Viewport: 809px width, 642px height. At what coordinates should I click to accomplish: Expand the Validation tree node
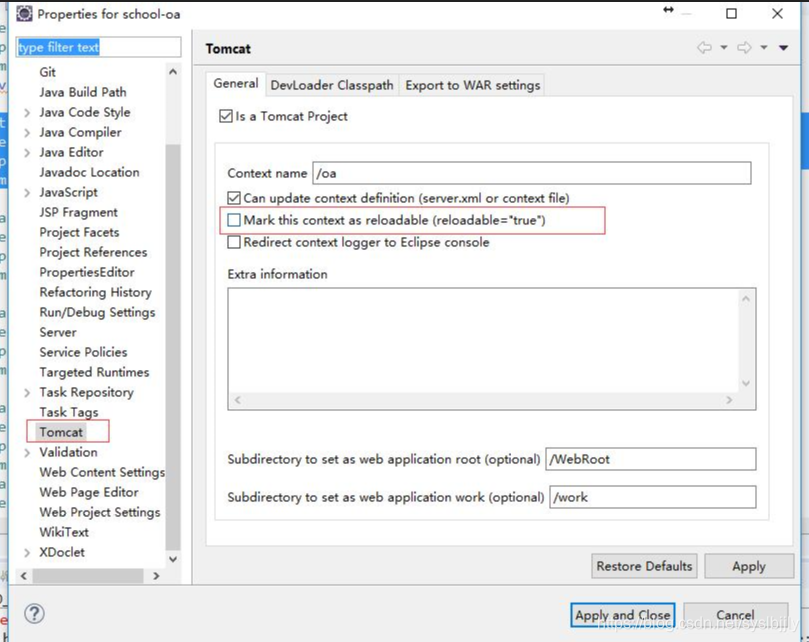click(x=27, y=452)
